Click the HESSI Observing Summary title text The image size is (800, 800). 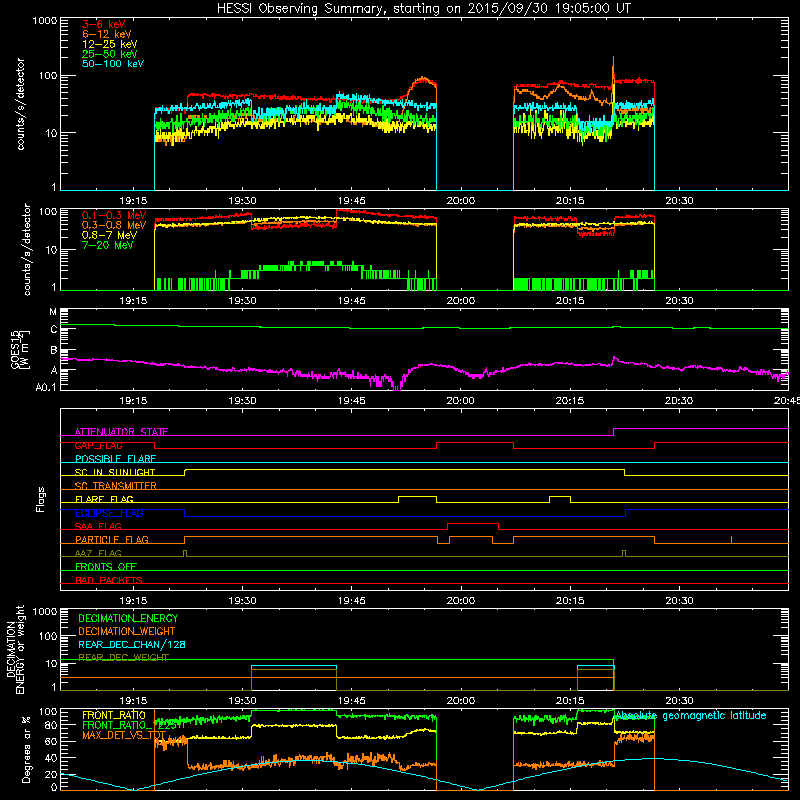pos(423,9)
